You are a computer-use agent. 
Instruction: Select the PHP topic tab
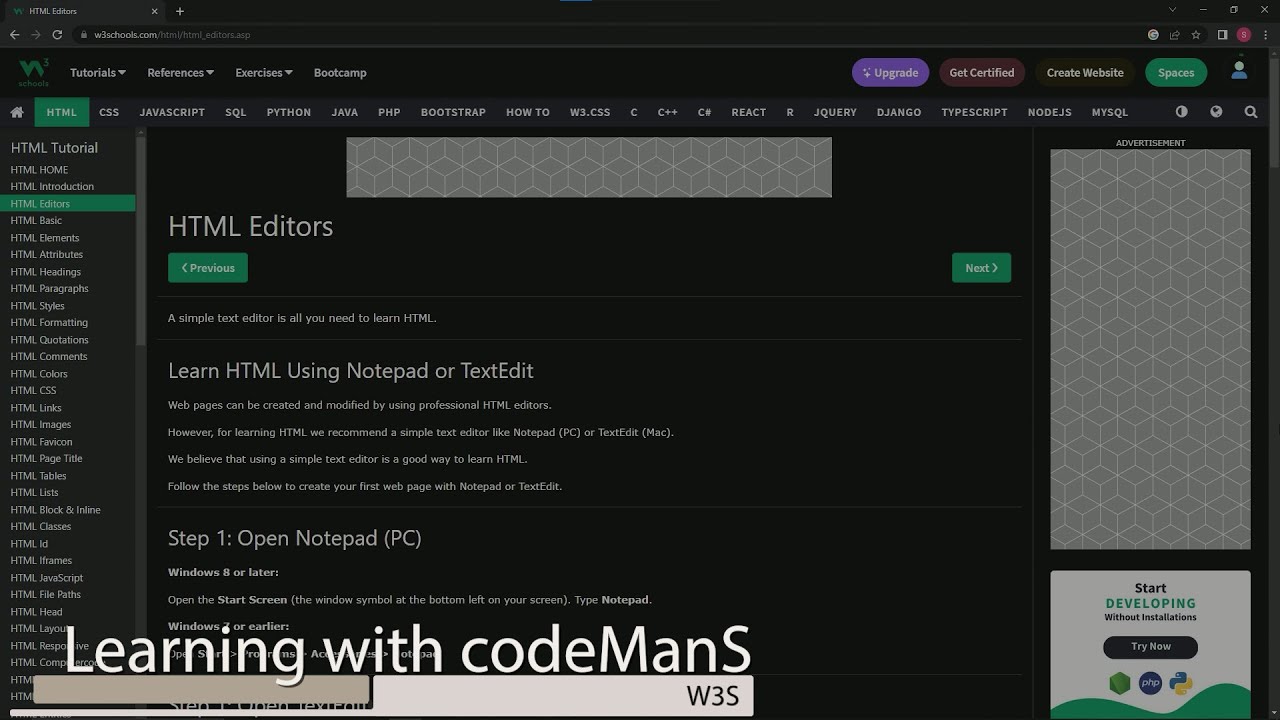pyautogui.click(x=389, y=112)
